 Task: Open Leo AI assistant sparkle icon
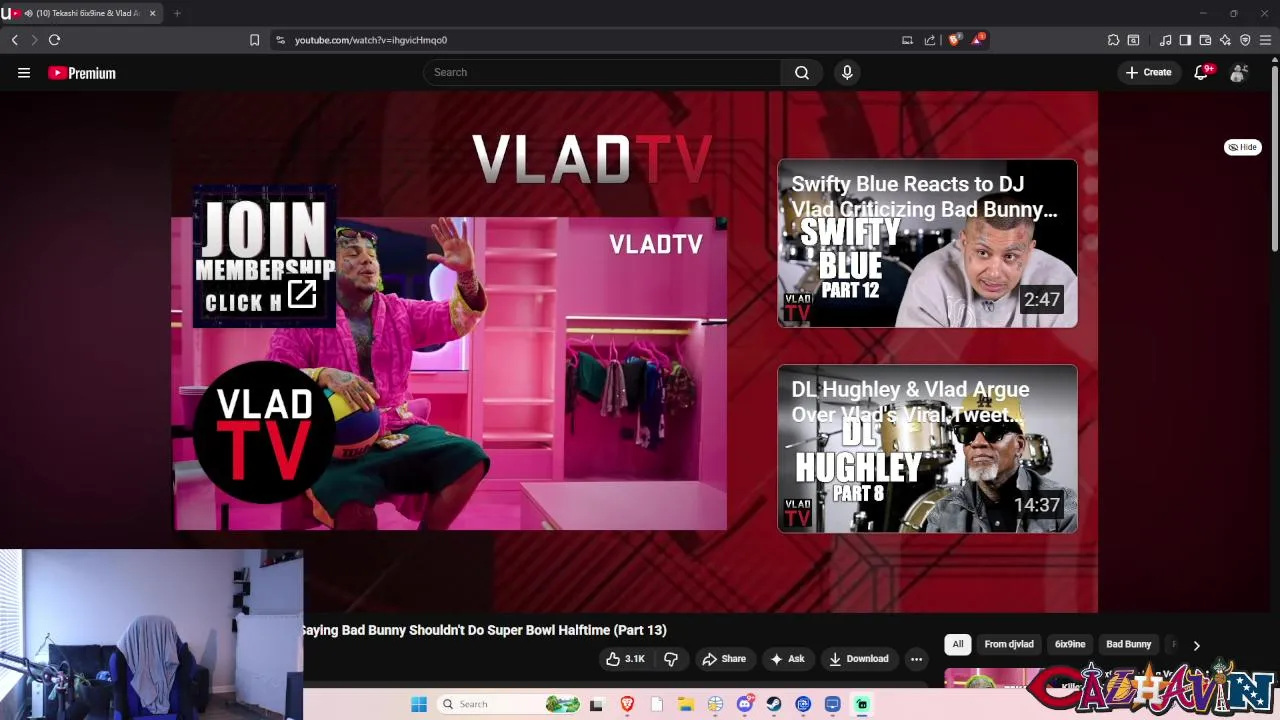[x=1225, y=40]
